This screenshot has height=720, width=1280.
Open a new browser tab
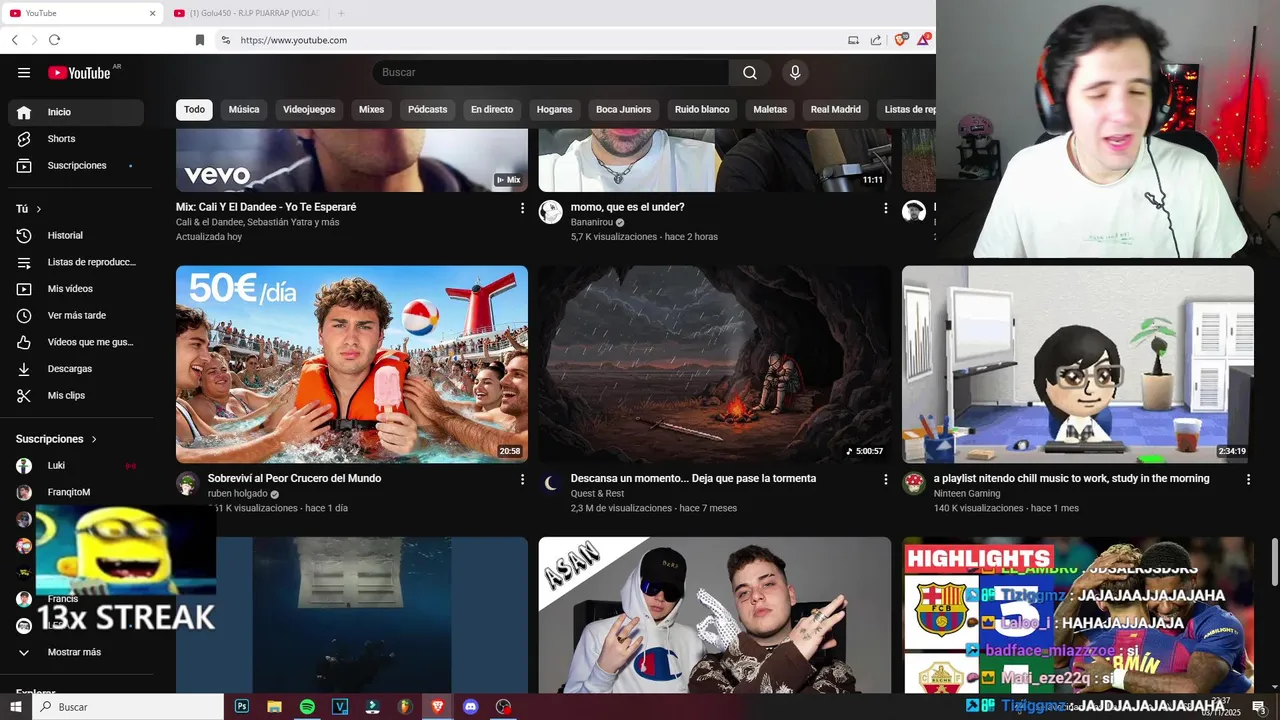[x=341, y=13]
